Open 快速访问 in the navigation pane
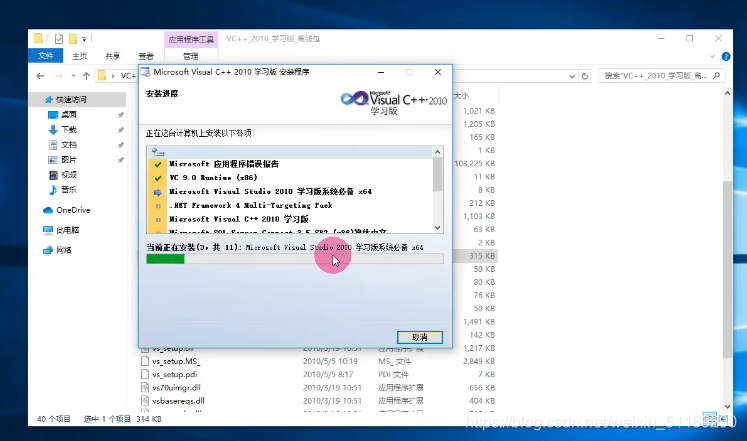747x441 pixels. (x=71, y=100)
